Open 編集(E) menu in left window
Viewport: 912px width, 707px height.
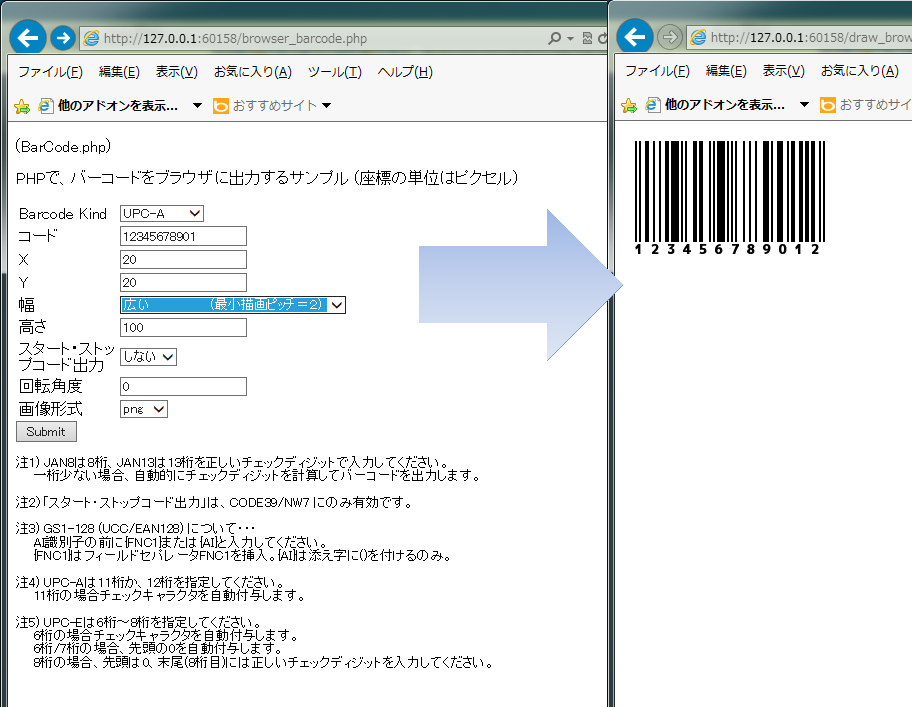point(119,72)
